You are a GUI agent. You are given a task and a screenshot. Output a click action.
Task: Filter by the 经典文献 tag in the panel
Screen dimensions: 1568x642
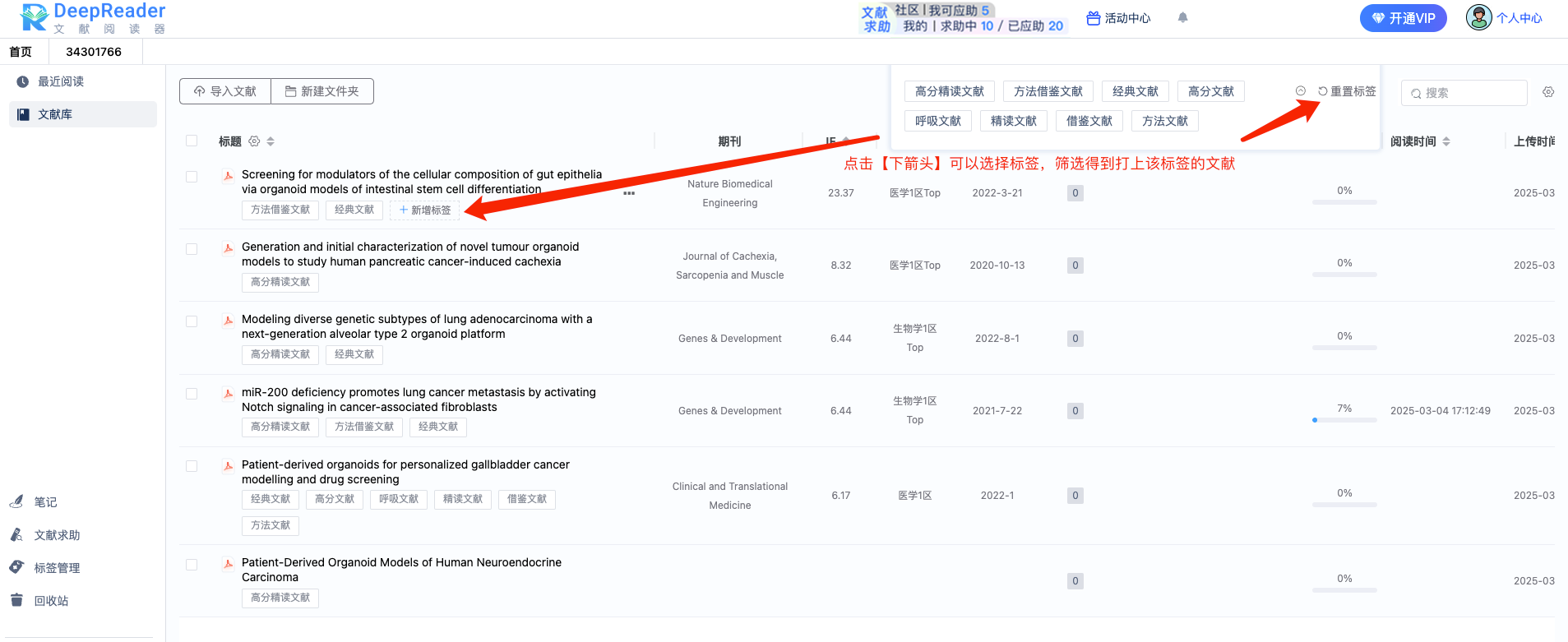(x=1136, y=91)
